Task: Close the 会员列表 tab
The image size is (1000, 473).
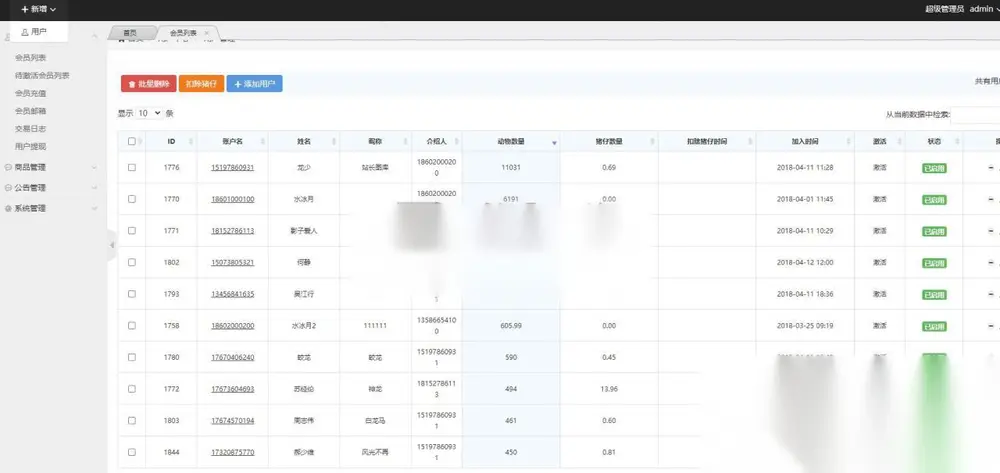Action: pos(207,33)
